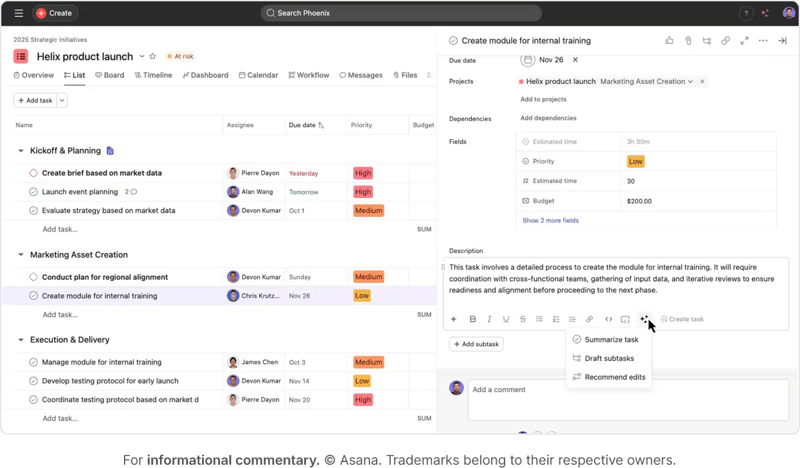The image size is (800, 468).
Task: Mark 'Create module for internal training' pane complete
Action: click(x=454, y=41)
